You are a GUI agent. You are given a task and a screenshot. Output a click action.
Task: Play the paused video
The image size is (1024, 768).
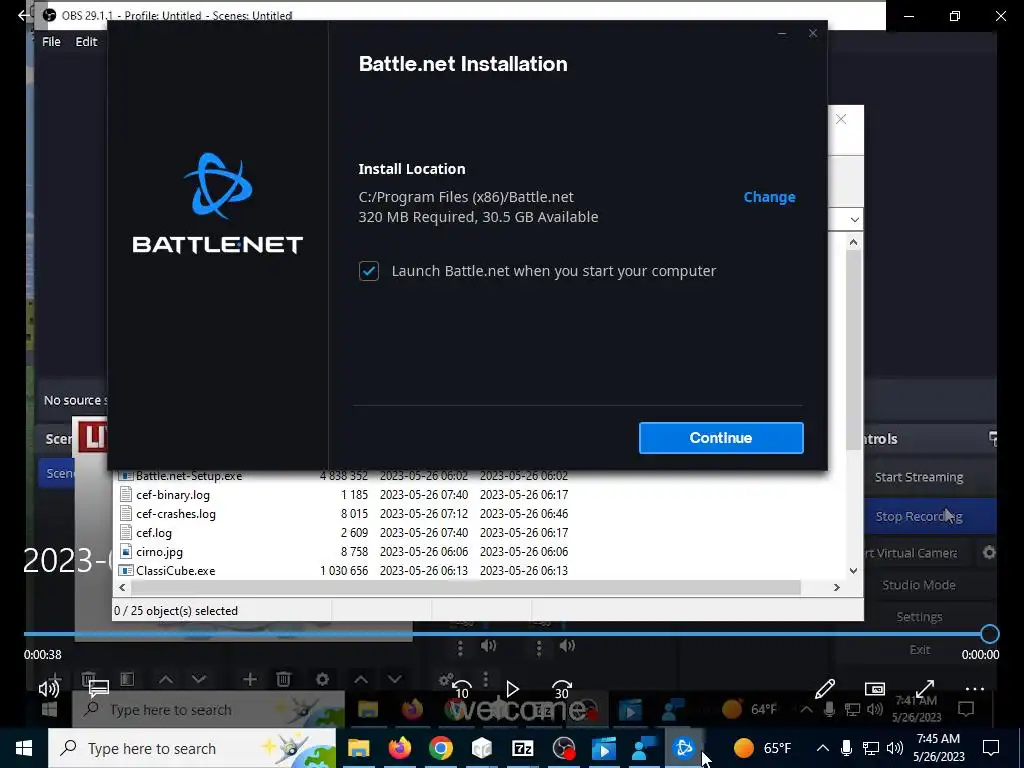512,689
